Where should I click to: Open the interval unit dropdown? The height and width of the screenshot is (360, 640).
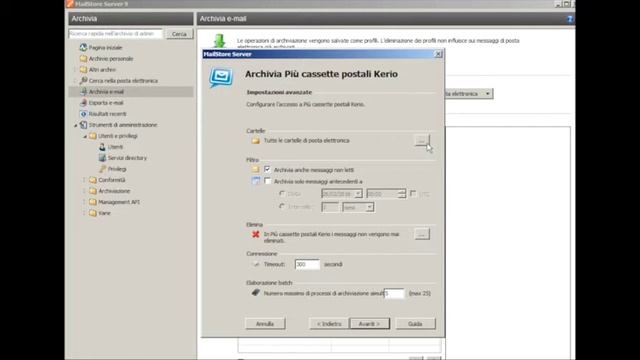(x=369, y=207)
